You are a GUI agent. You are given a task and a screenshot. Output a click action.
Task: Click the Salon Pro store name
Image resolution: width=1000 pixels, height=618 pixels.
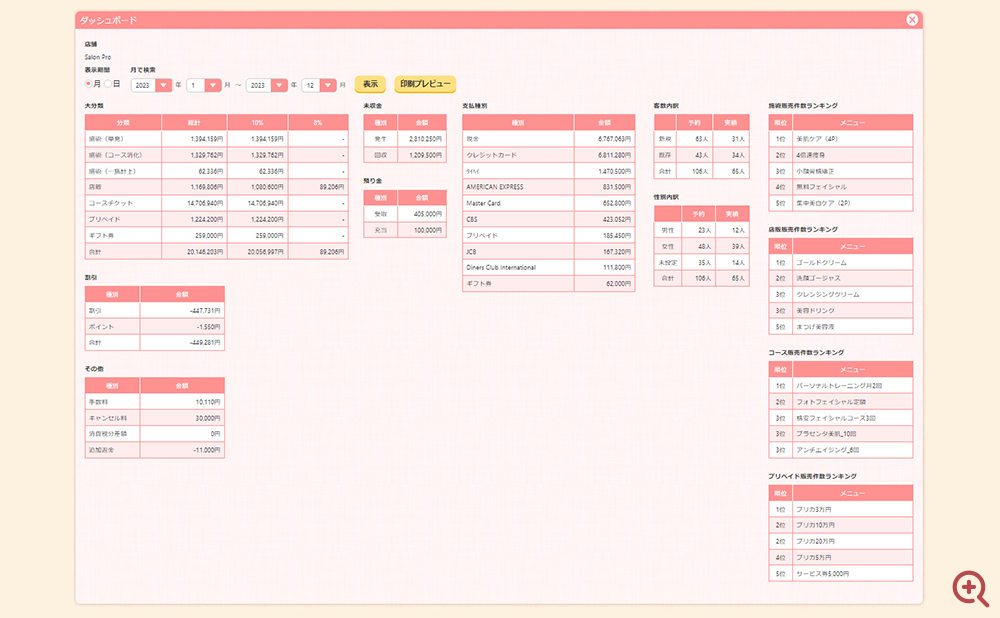98,57
